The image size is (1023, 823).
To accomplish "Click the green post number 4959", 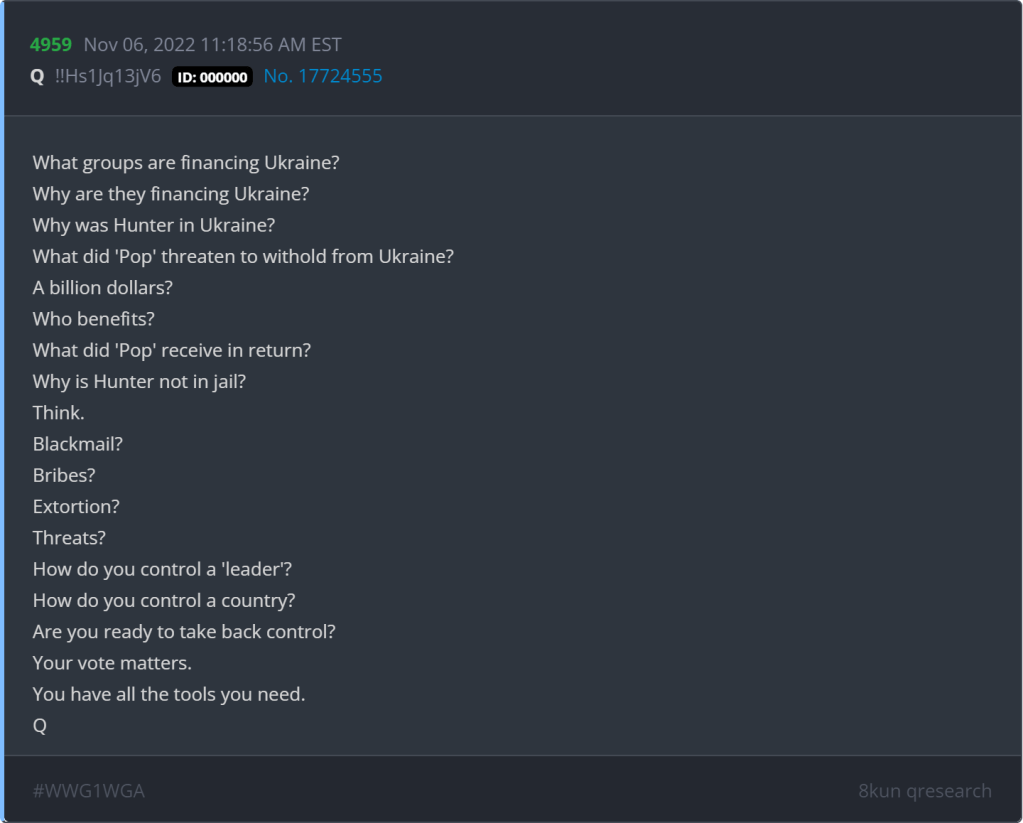I will 52,45.
